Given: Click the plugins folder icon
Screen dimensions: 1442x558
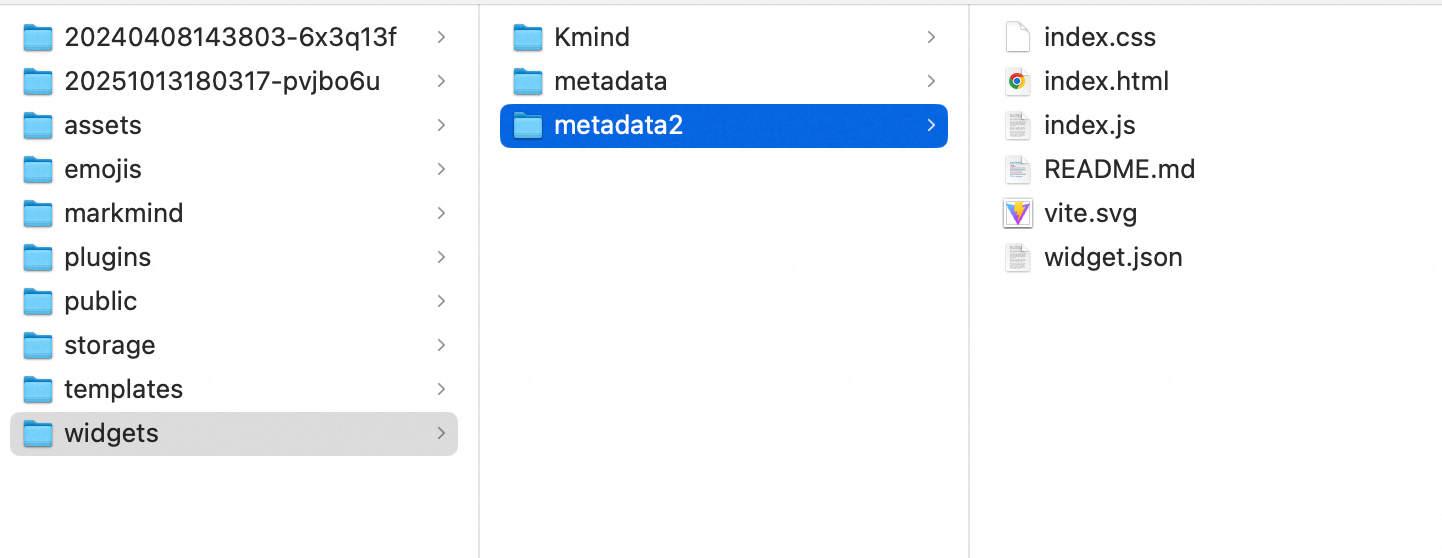Looking at the screenshot, I should point(38,258).
